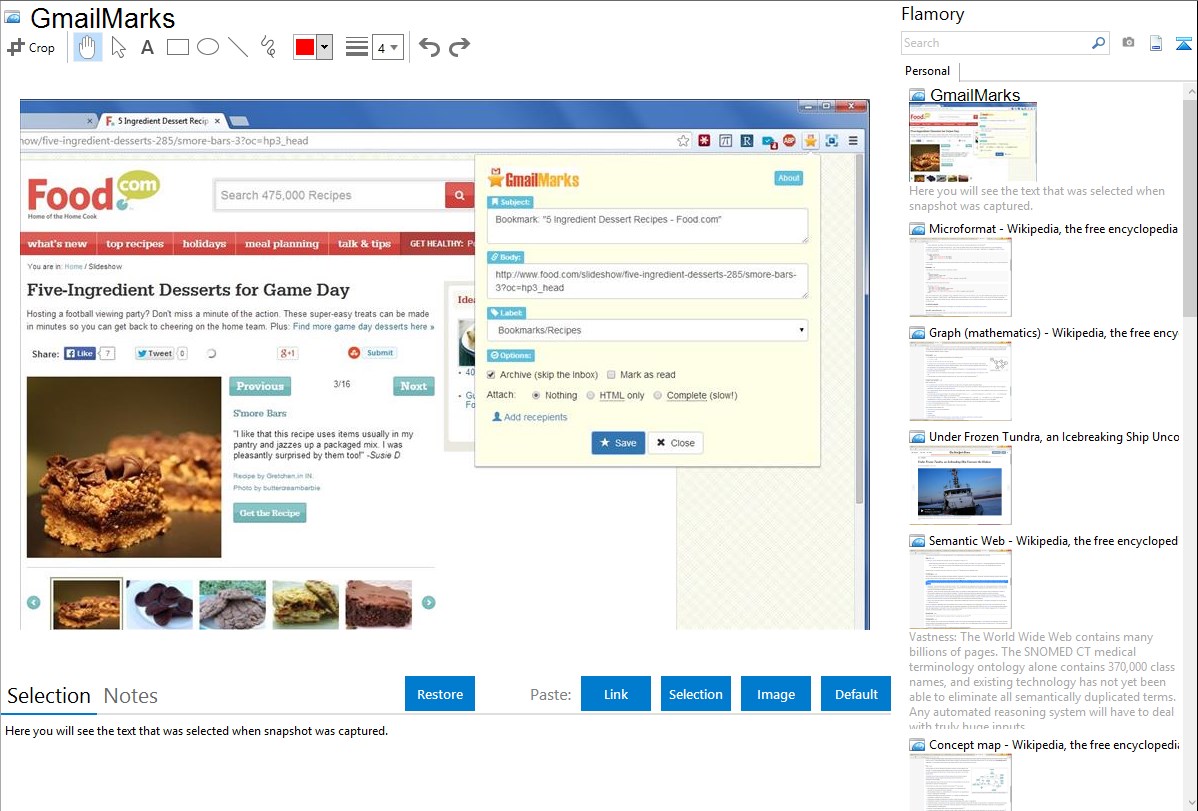Open the holidays menu on Food.com

click(x=204, y=244)
